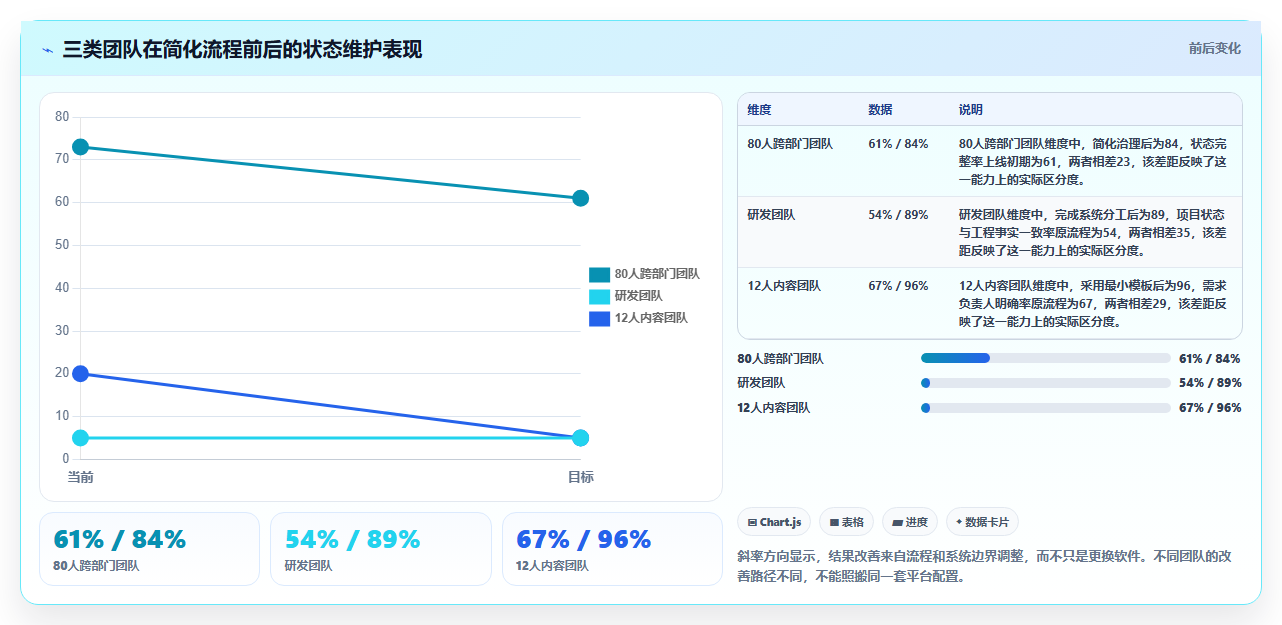Click the description text of 研发团队 row

point(1093,233)
